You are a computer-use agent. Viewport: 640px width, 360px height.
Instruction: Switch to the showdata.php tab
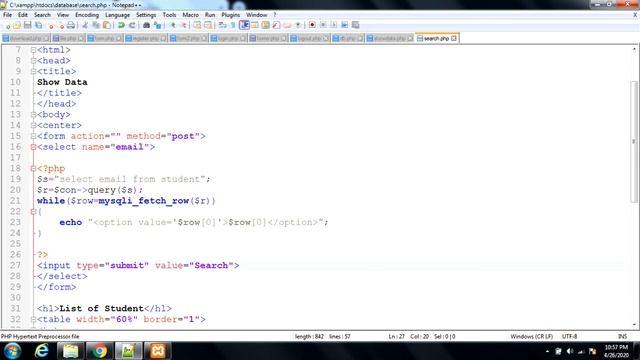click(389, 38)
